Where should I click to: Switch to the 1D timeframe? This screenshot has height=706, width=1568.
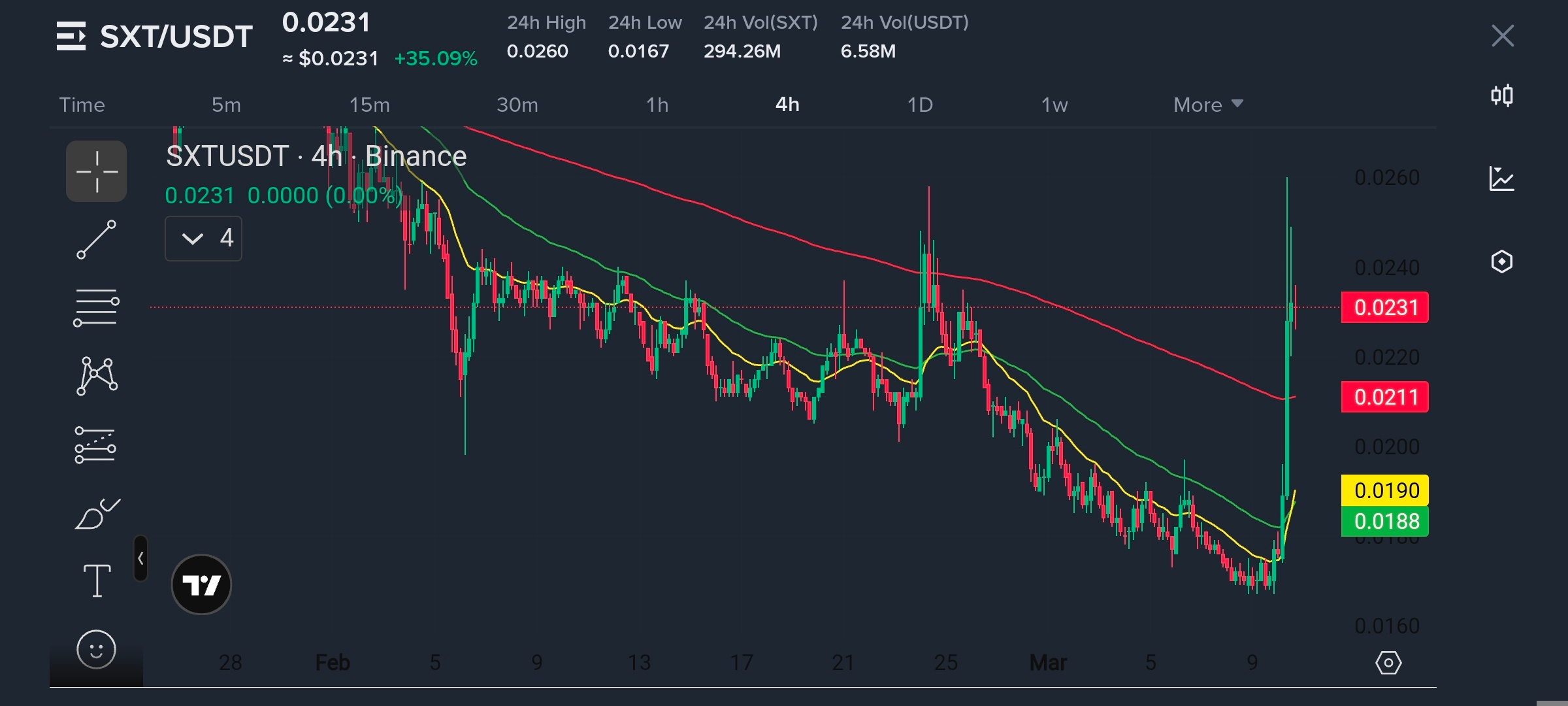(x=920, y=105)
